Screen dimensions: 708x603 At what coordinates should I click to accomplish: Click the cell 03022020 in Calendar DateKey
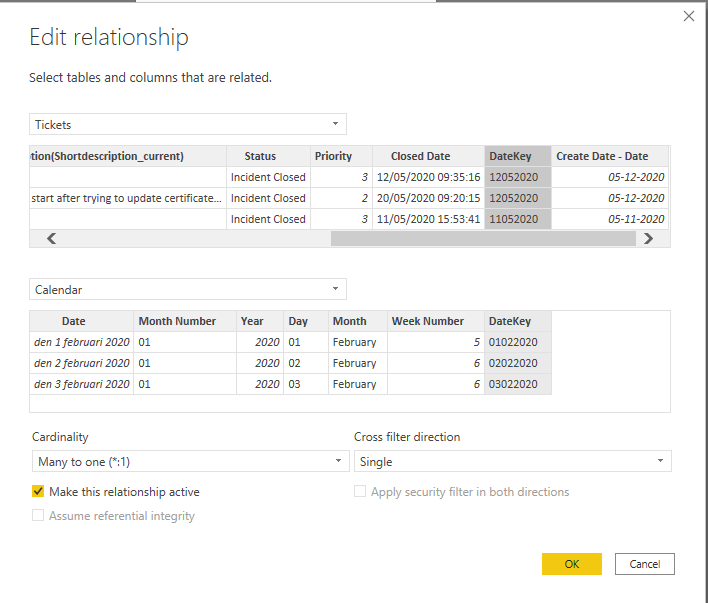pyautogui.click(x=517, y=384)
